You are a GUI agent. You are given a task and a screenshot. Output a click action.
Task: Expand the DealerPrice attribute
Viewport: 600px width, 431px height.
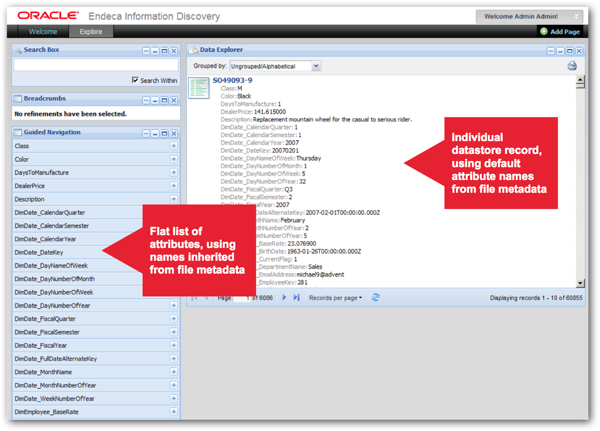click(173, 186)
